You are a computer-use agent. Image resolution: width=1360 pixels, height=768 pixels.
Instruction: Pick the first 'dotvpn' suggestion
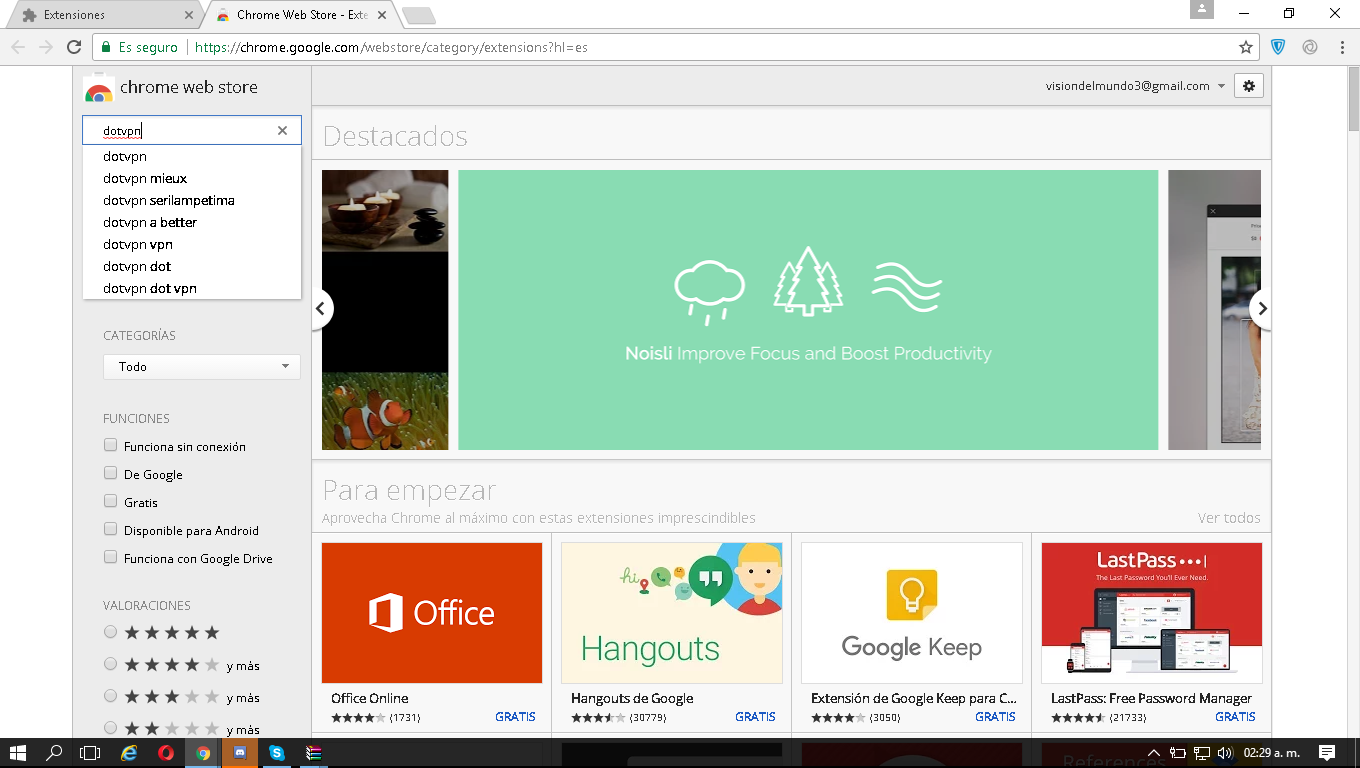(x=192, y=156)
